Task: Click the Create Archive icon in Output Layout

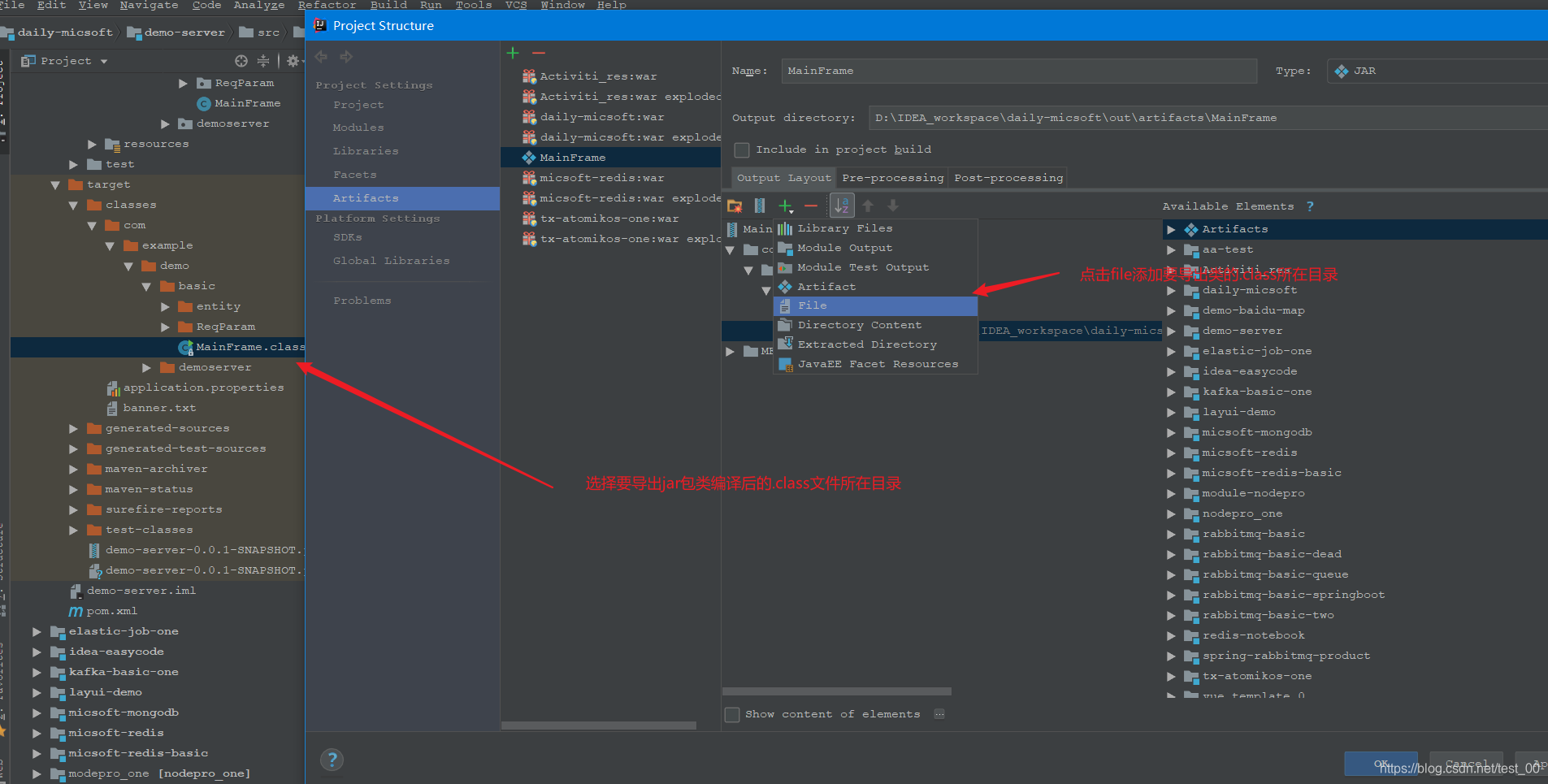Action: (760, 206)
